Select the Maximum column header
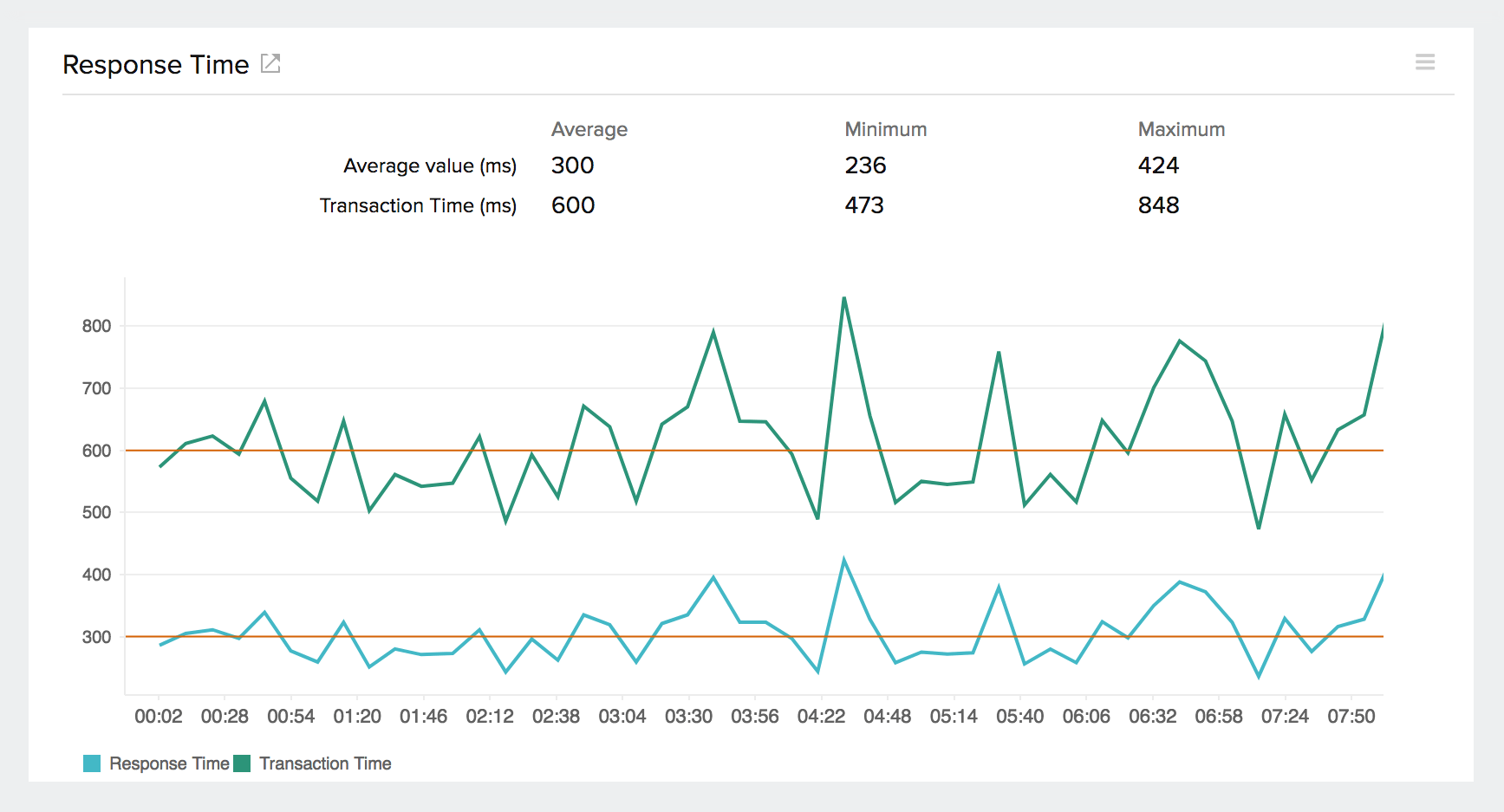The image size is (1504, 812). pos(1181,129)
